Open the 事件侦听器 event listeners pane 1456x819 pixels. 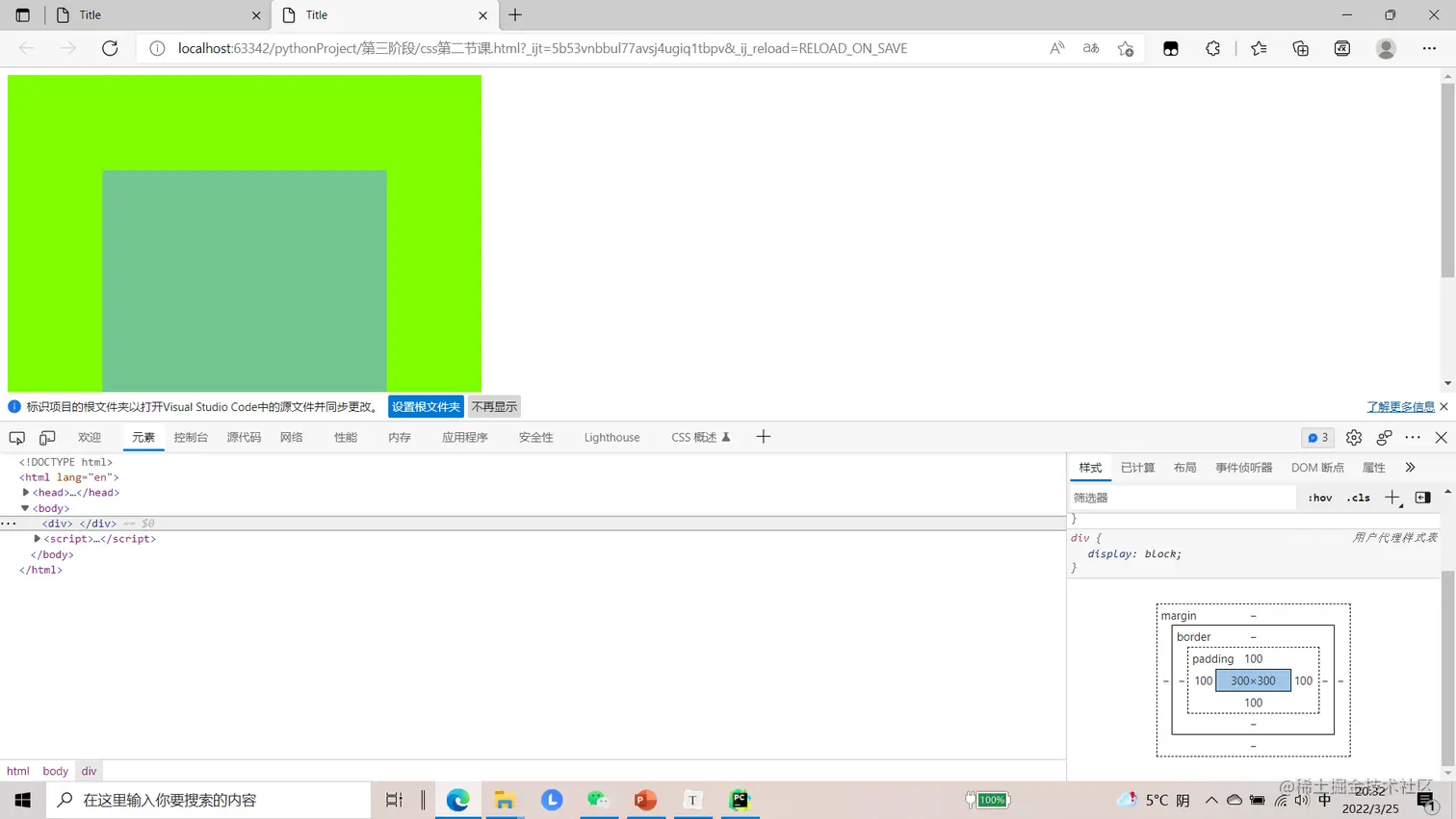(1243, 468)
